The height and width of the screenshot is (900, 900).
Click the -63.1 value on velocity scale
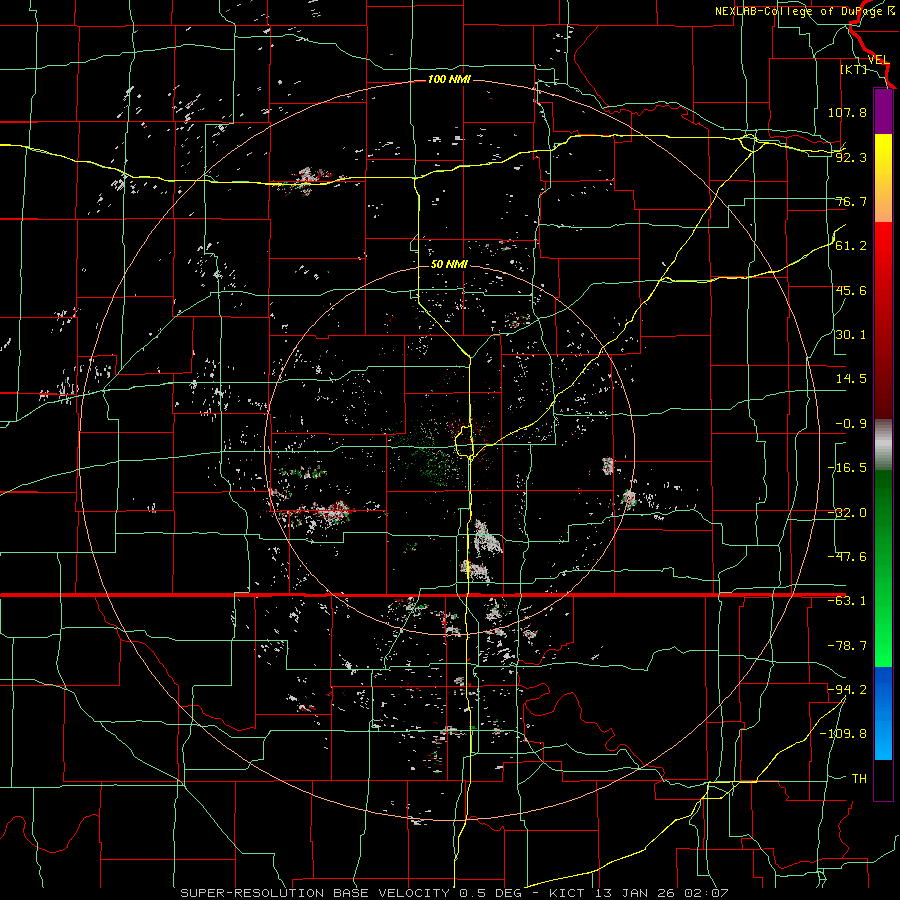click(847, 601)
